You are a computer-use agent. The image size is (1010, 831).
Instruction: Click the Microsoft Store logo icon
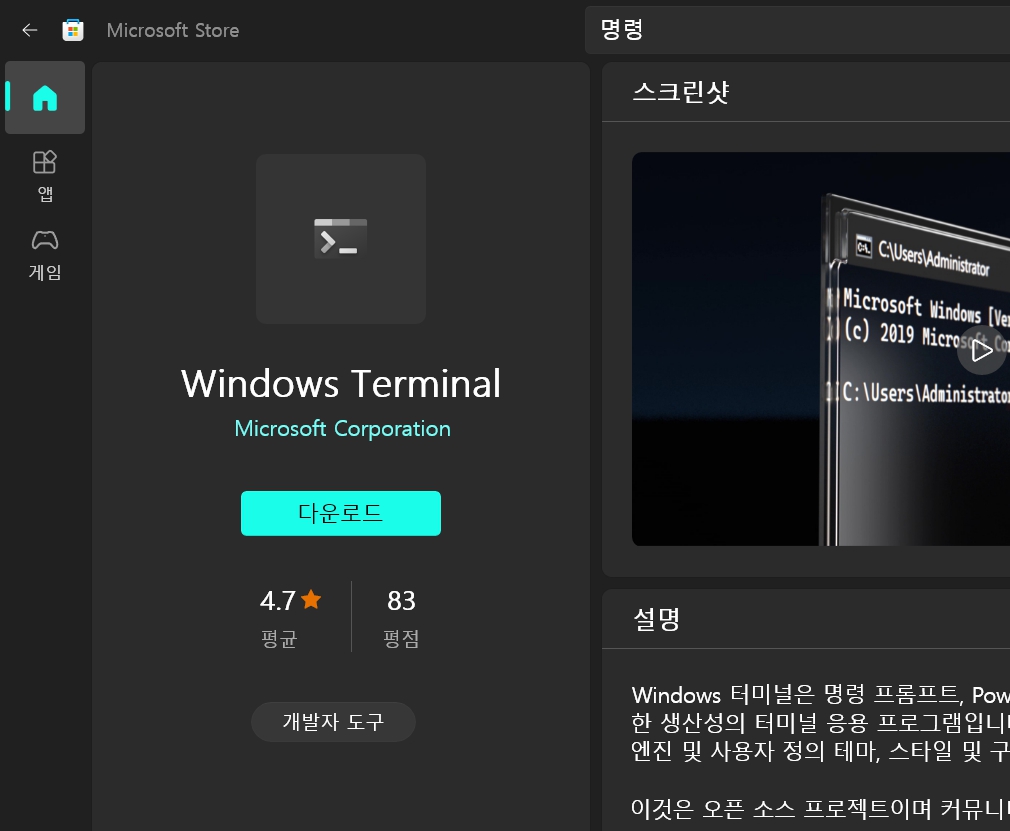coord(73,30)
